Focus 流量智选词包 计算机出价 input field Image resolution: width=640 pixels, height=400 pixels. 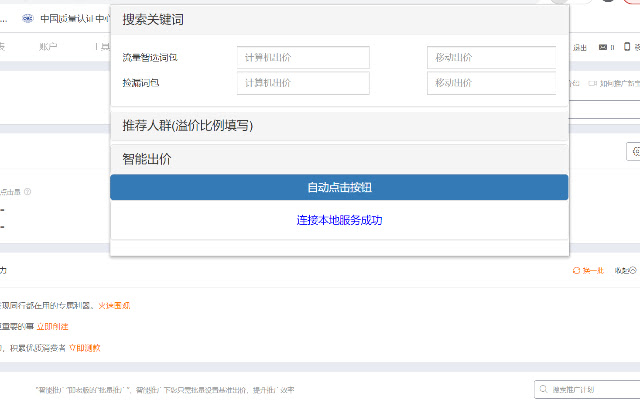303,58
